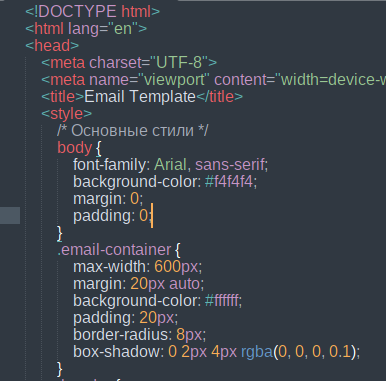
Task: Click the "UTF-8" string value
Action: [179, 63]
